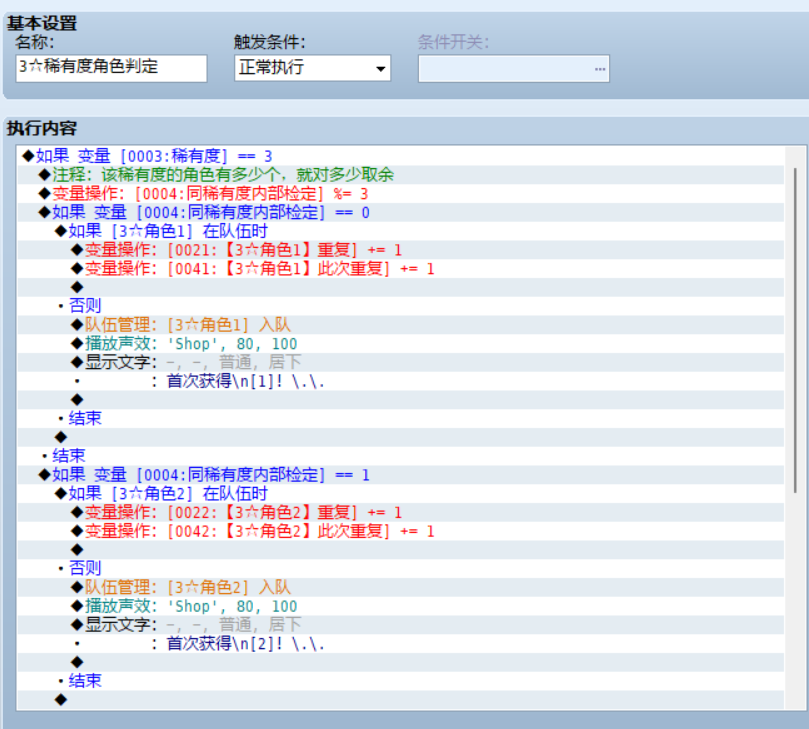Image resolution: width=809 pixels, height=729 pixels.
Task: Click the 名称 input field '3☆稀有度角色判定'
Action: pyautogui.click(x=111, y=68)
